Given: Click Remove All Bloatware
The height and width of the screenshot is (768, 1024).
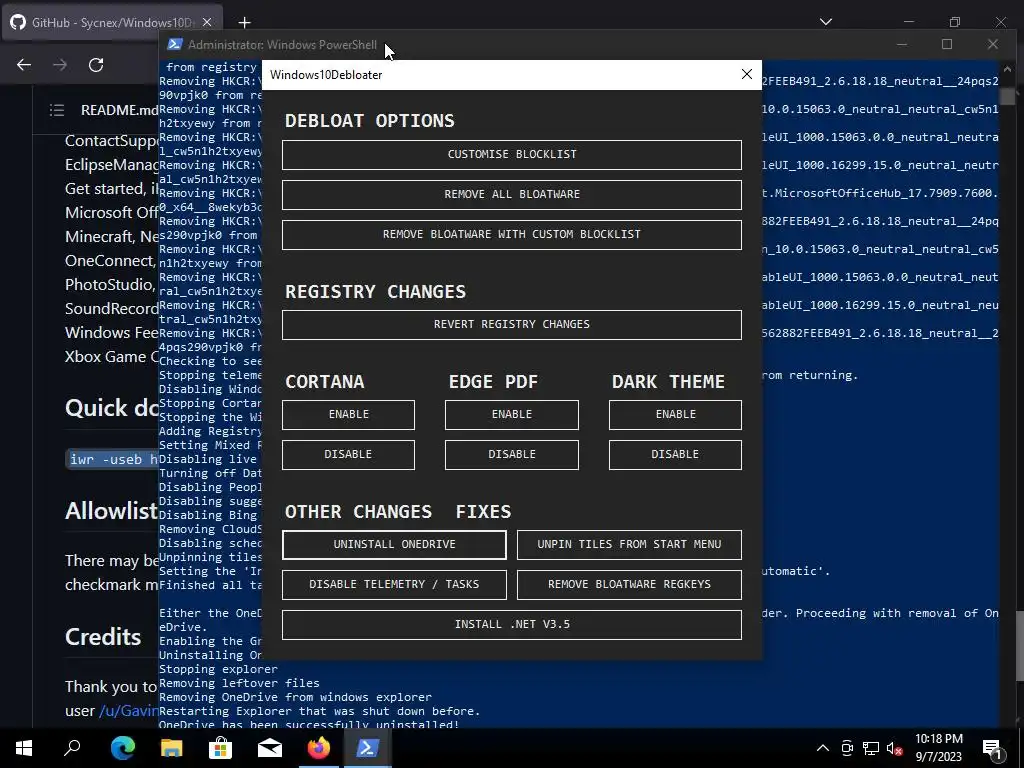Looking at the screenshot, I should (x=511, y=195).
